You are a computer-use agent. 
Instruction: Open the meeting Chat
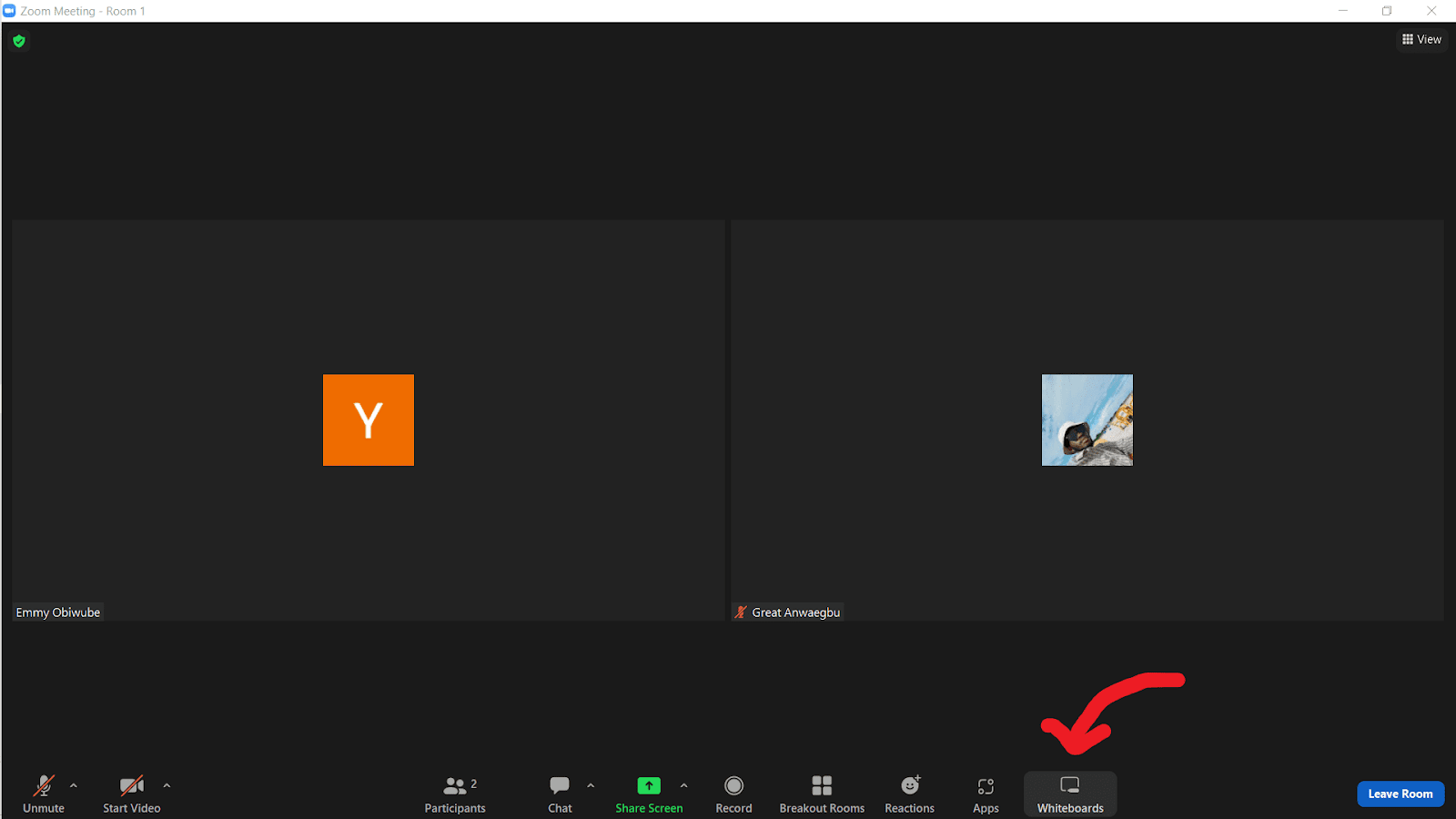(559, 793)
